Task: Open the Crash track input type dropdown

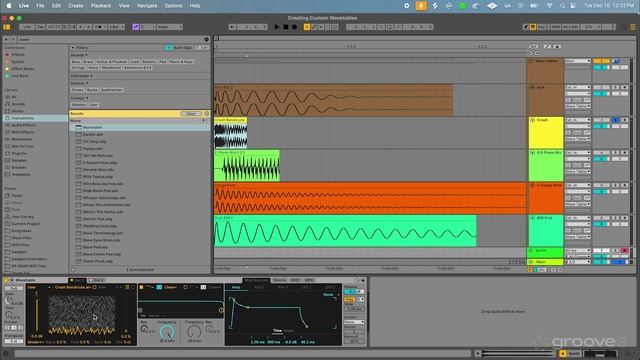Action: tap(578, 120)
